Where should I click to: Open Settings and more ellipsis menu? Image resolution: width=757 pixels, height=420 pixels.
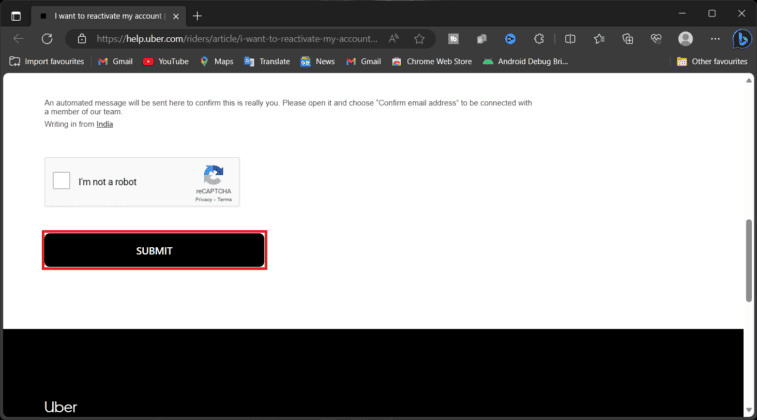point(714,38)
